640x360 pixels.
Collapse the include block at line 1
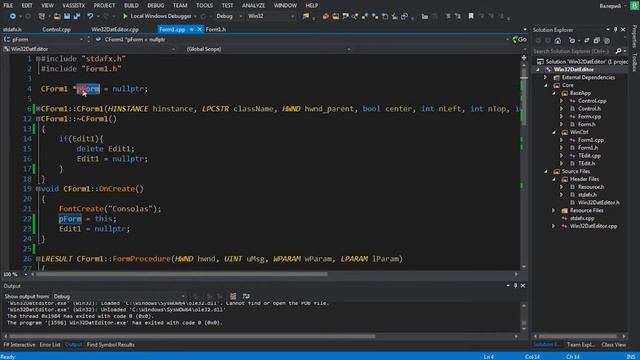38,59
